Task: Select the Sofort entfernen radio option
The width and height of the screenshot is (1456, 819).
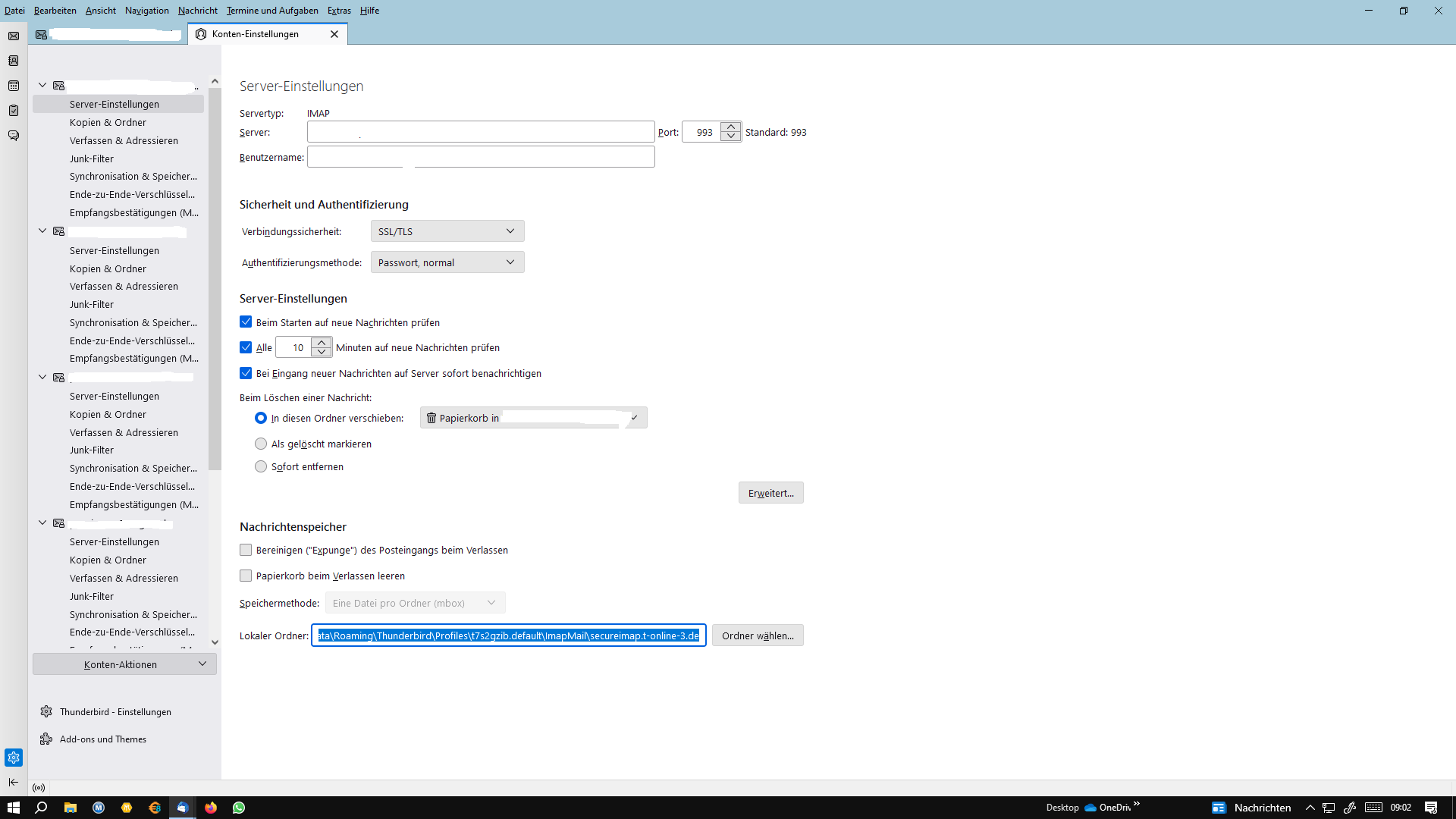Action: 261,466
